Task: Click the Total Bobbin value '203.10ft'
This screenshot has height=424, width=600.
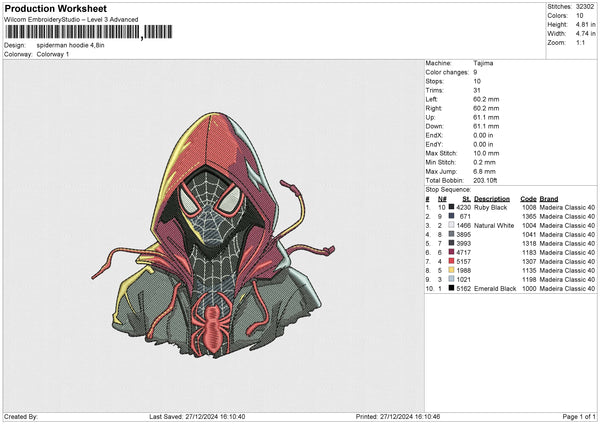Action: tap(485, 180)
